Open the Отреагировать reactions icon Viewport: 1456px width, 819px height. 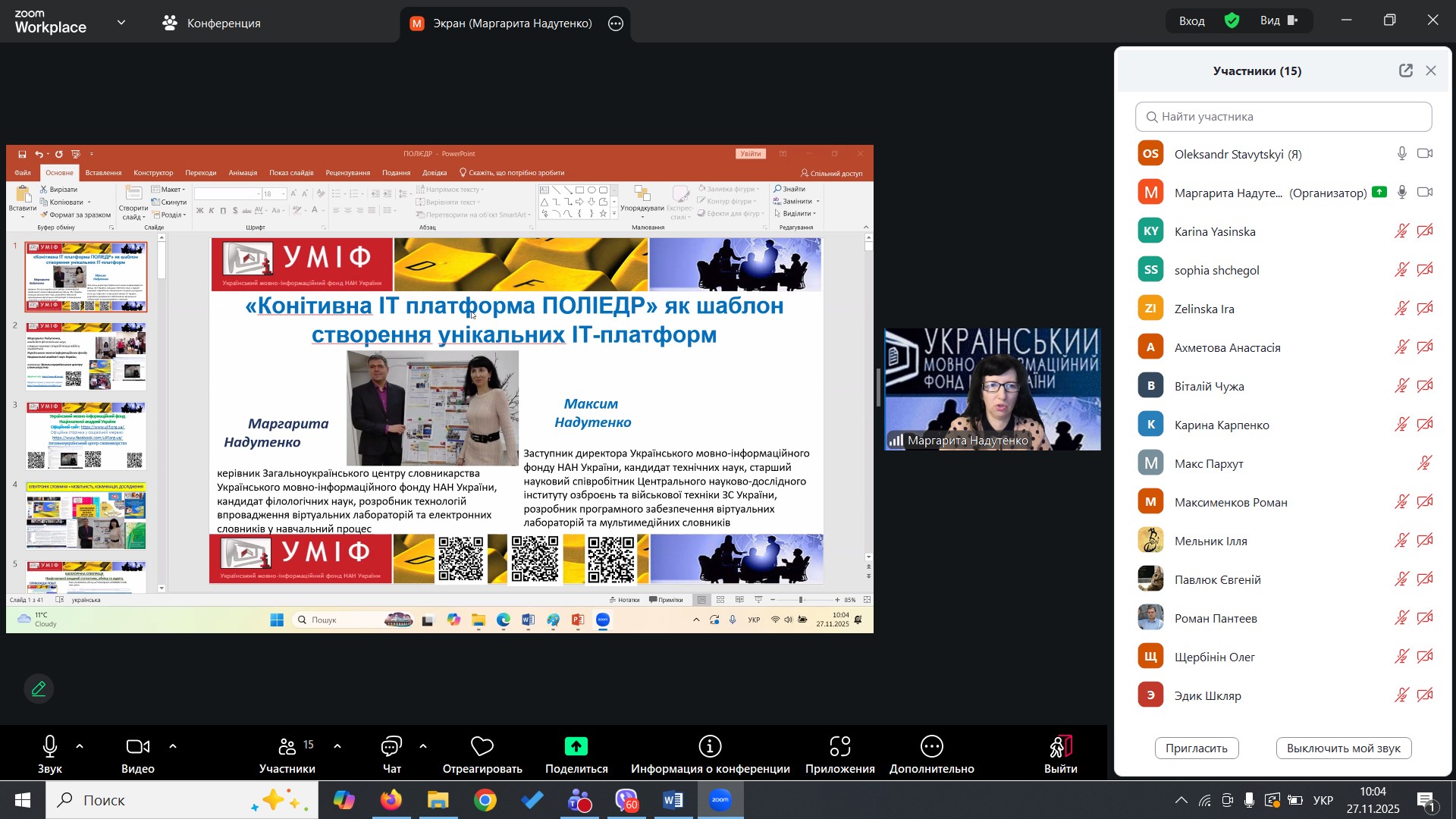pos(482,748)
